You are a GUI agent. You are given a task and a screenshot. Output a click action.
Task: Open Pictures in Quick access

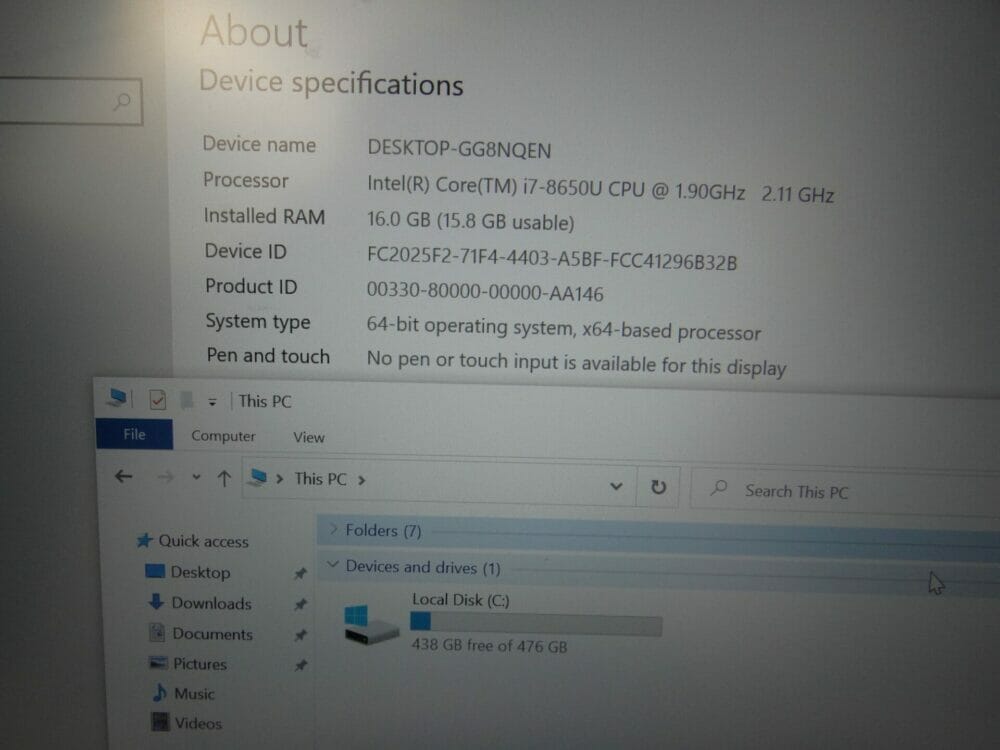[x=200, y=664]
